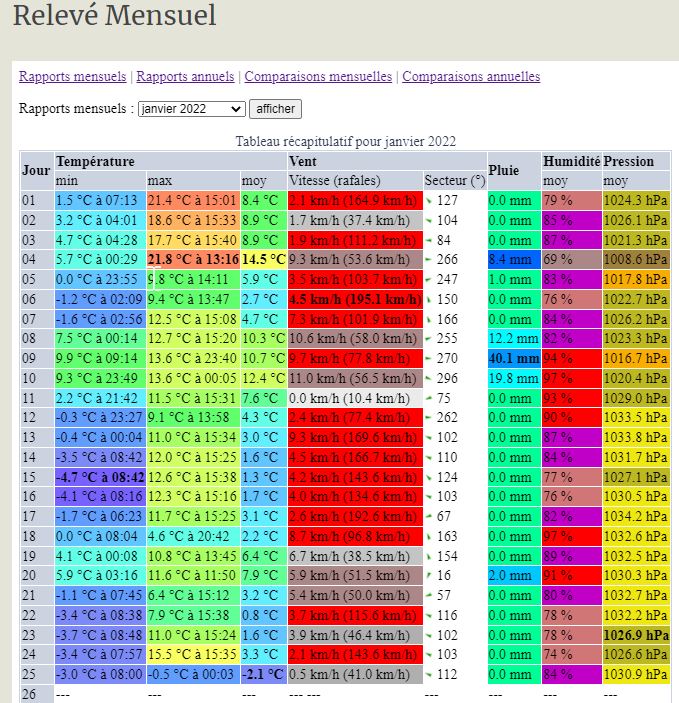Click wind direction arrow beside 296° on day 10
Screen dimensions: 679x703
click(429, 377)
